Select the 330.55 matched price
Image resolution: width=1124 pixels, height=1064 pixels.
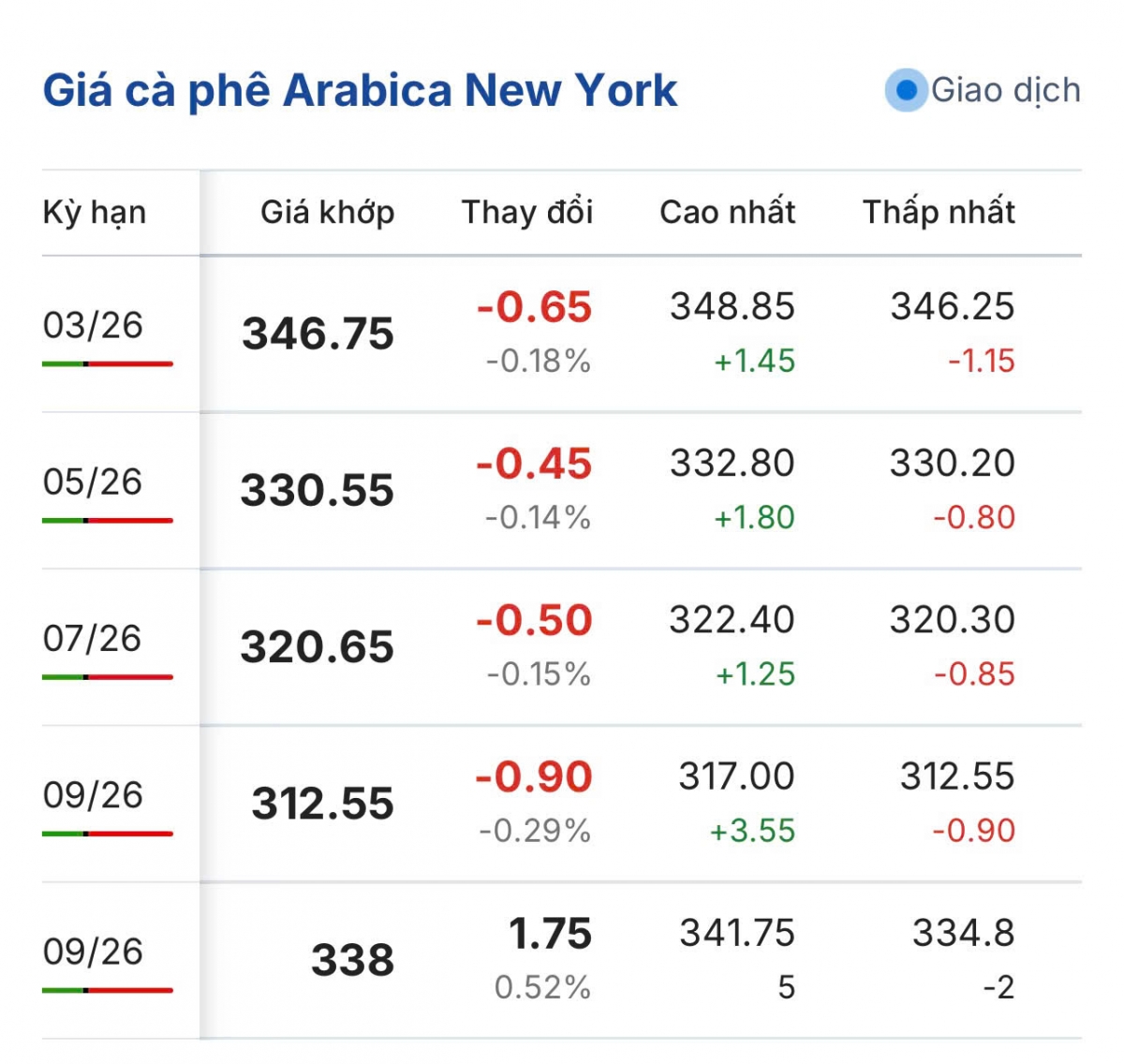click(x=317, y=491)
